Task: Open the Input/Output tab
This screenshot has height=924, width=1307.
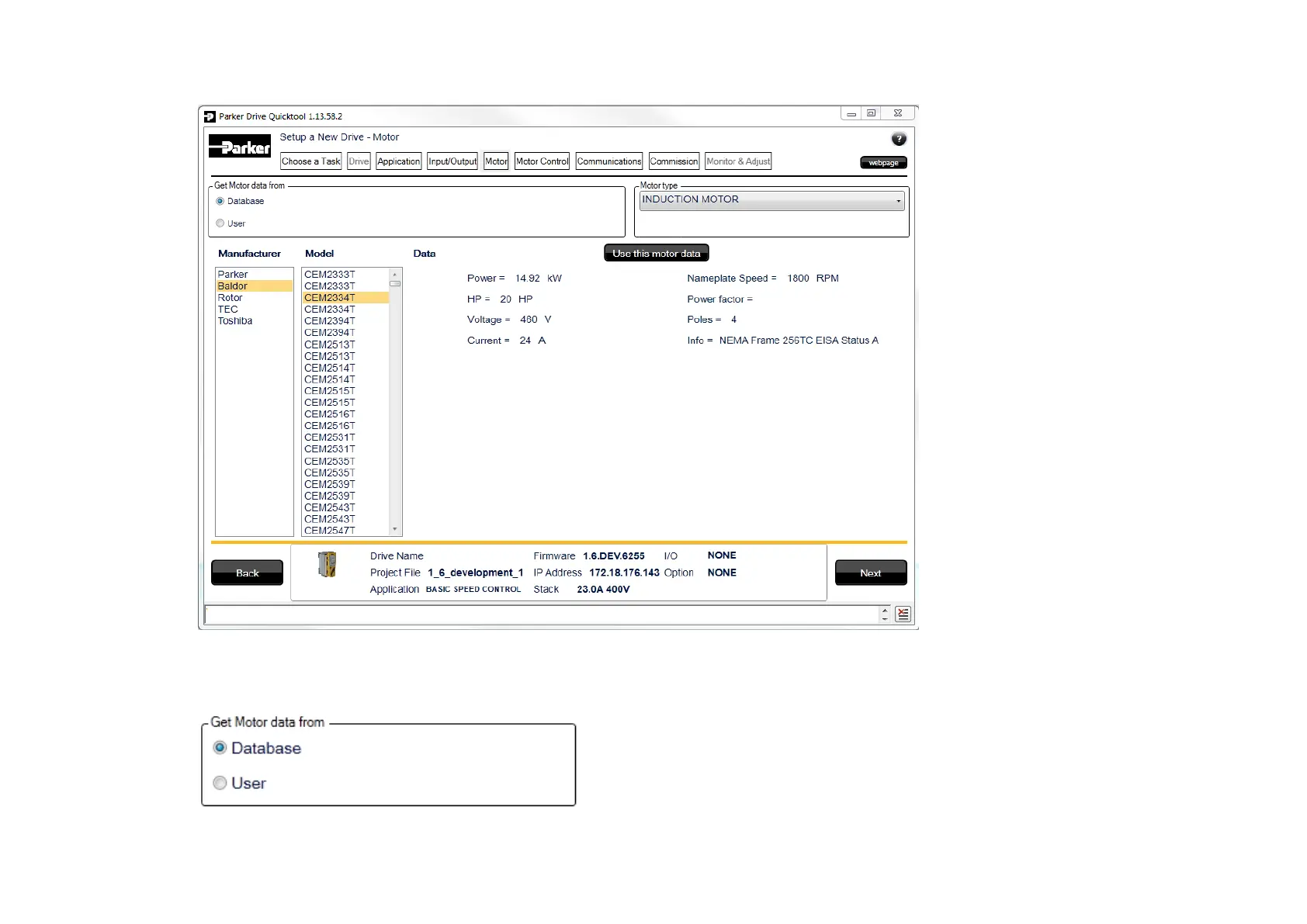Action: tap(452, 161)
